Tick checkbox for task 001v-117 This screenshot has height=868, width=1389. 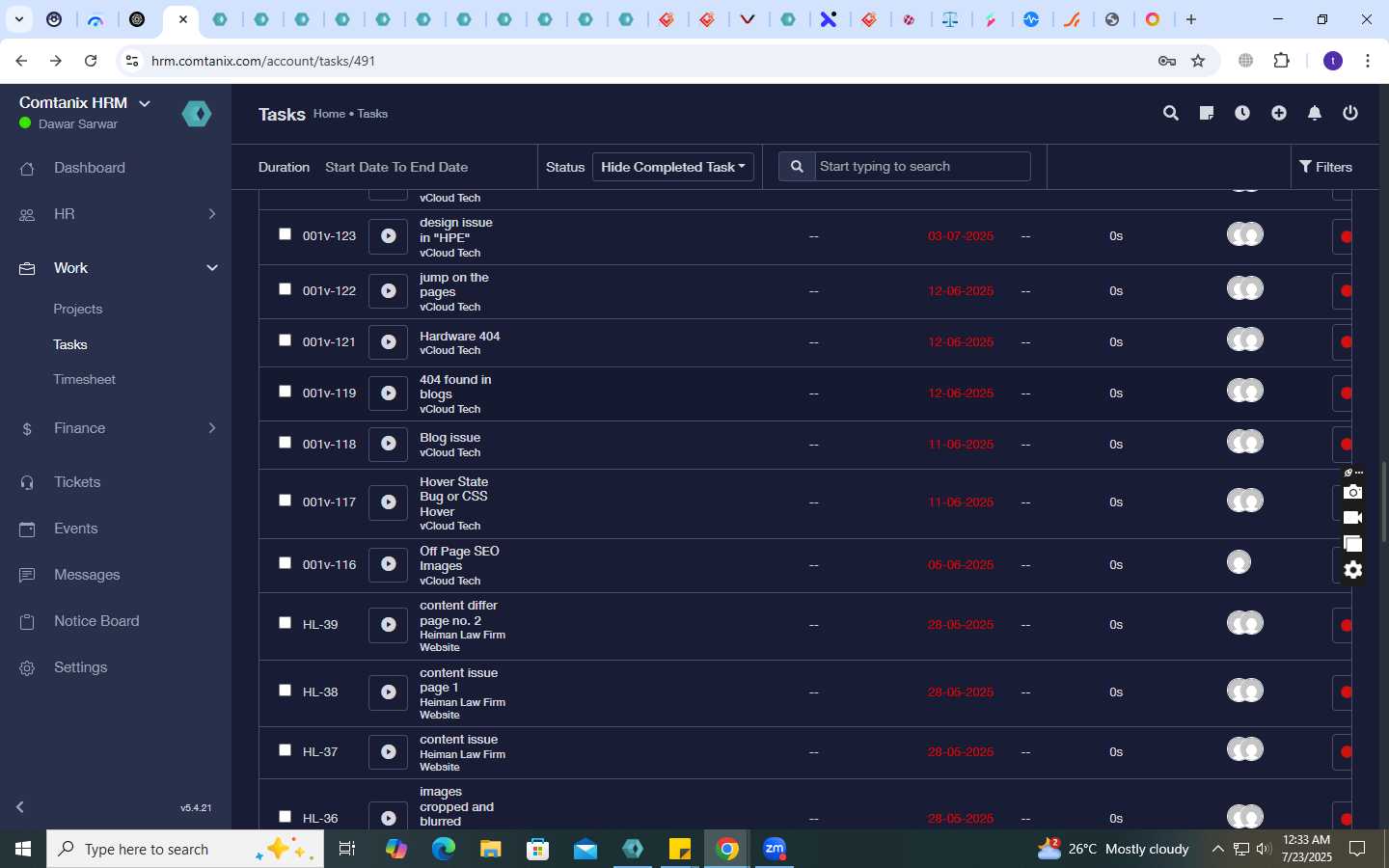tap(285, 501)
